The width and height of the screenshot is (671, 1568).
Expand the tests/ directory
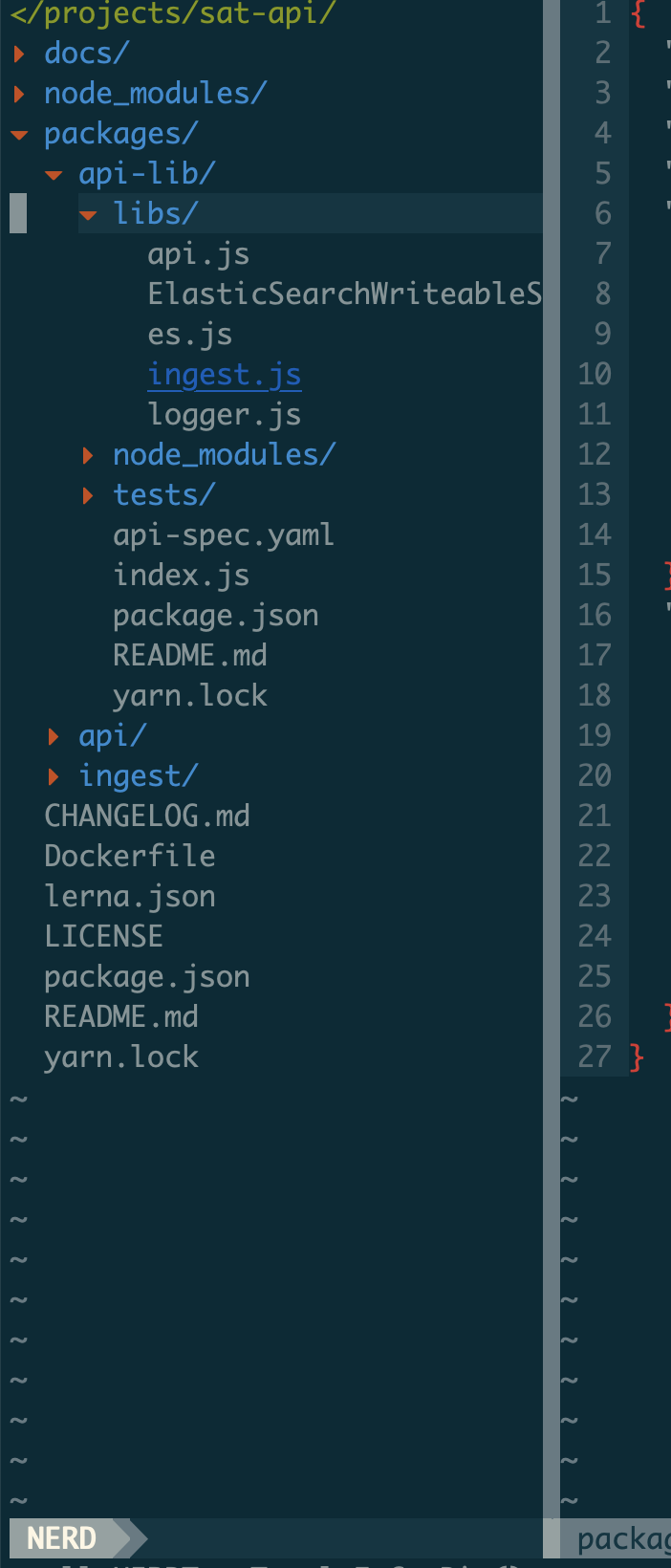(163, 494)
